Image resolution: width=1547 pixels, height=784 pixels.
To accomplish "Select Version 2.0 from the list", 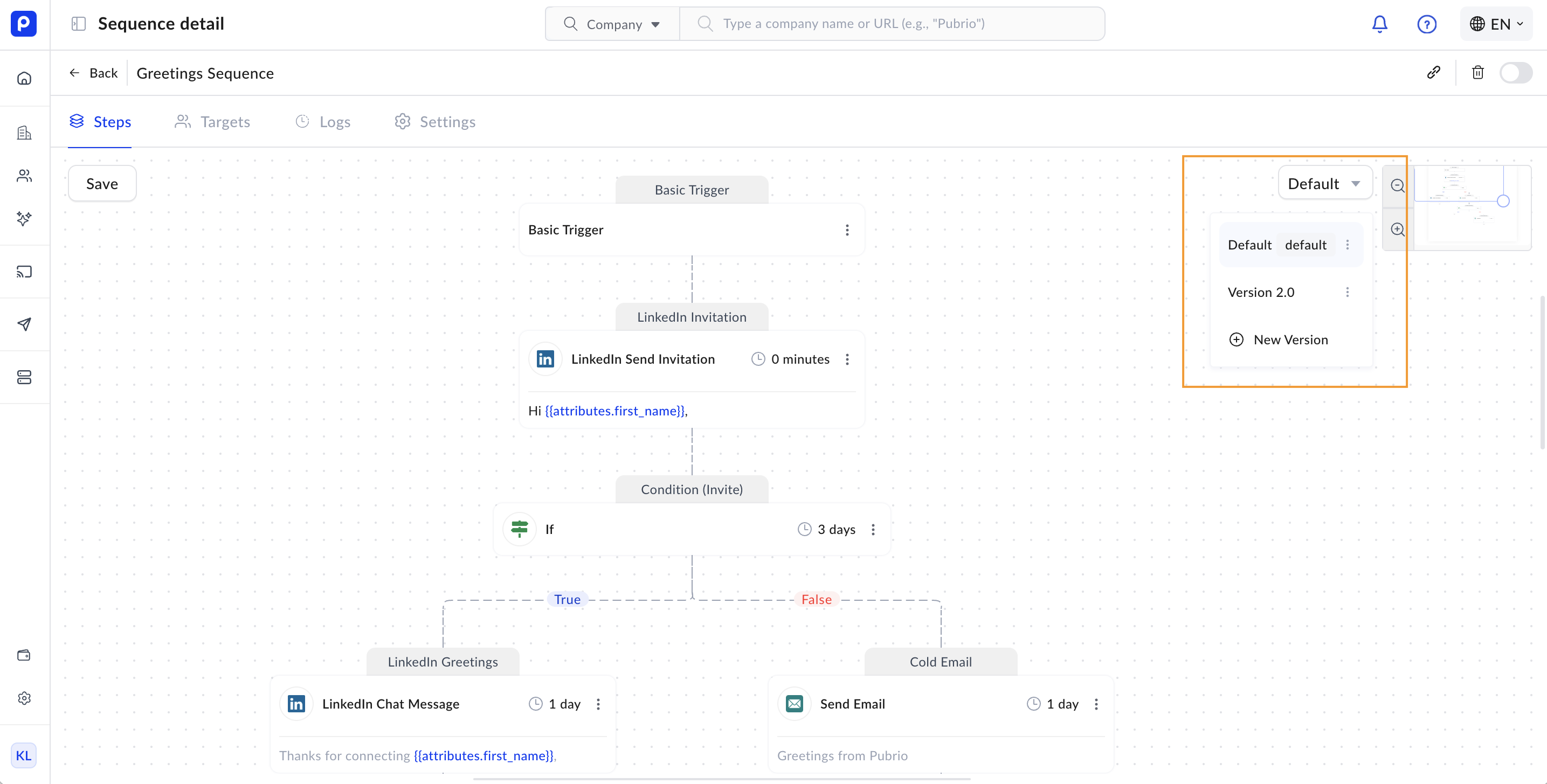I will coord(1261,293).
